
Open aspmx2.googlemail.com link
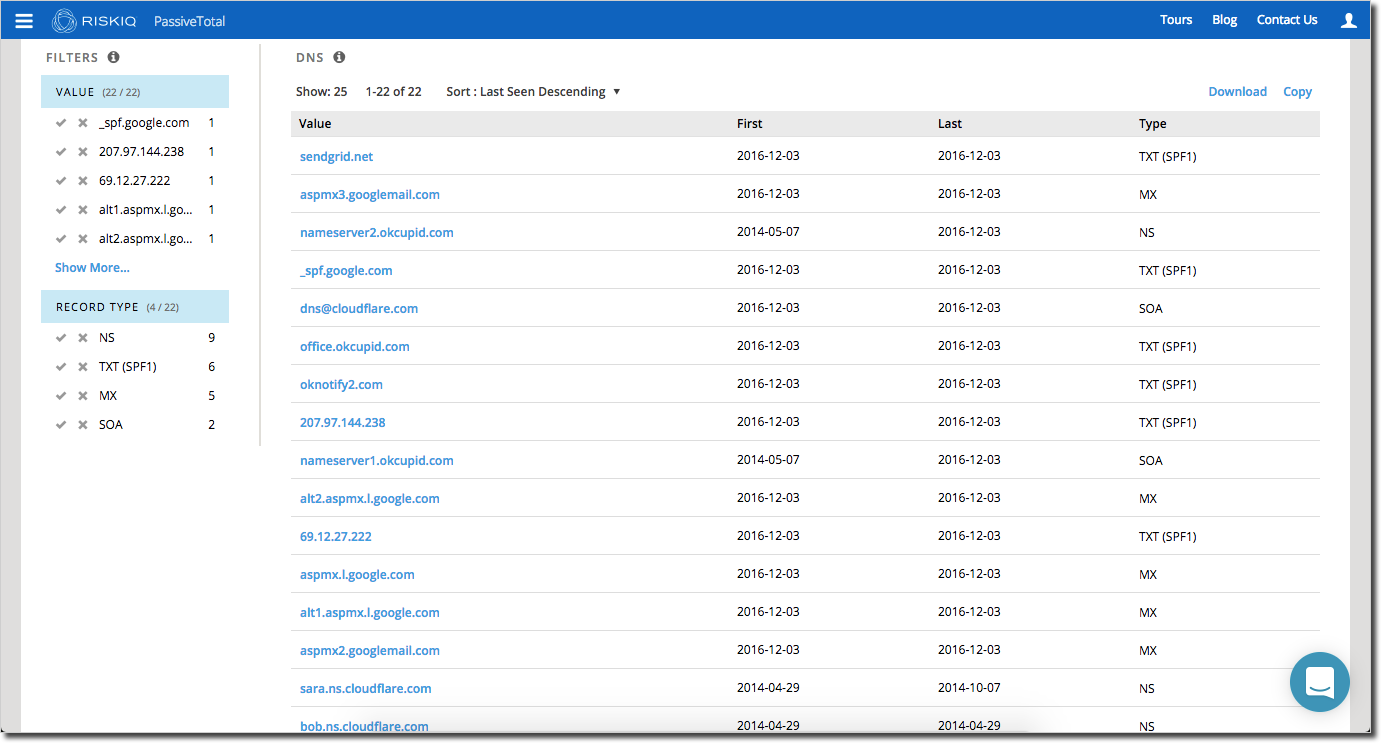369,651
